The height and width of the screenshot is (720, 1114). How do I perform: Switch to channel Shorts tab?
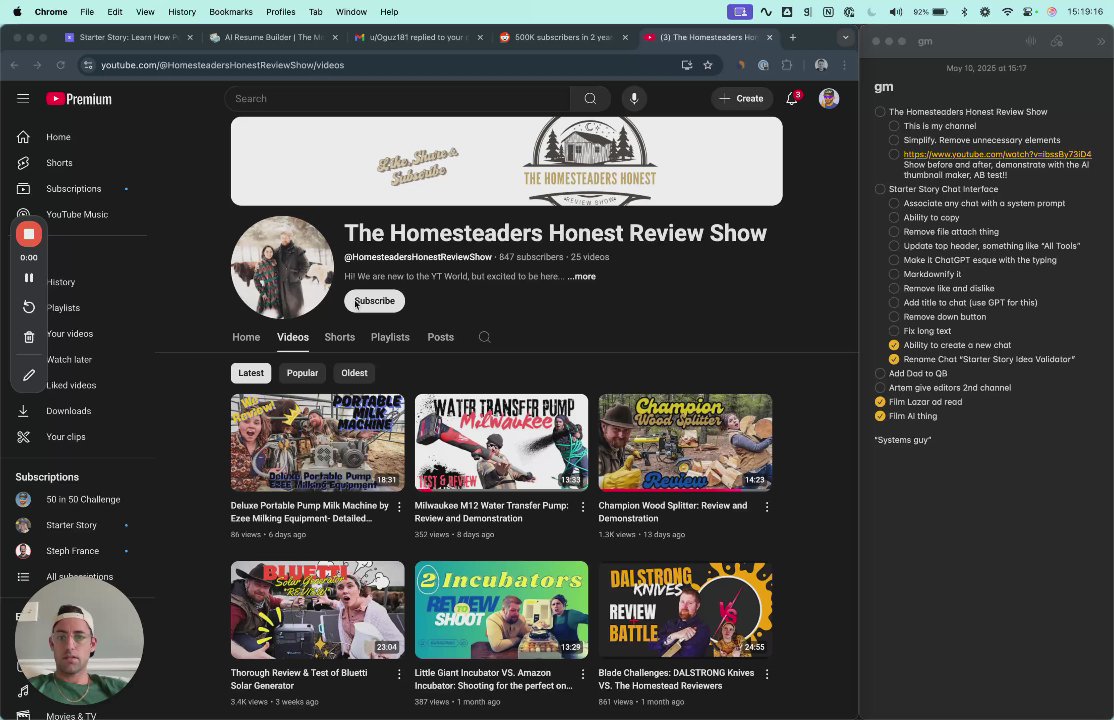tap(340, 337)
